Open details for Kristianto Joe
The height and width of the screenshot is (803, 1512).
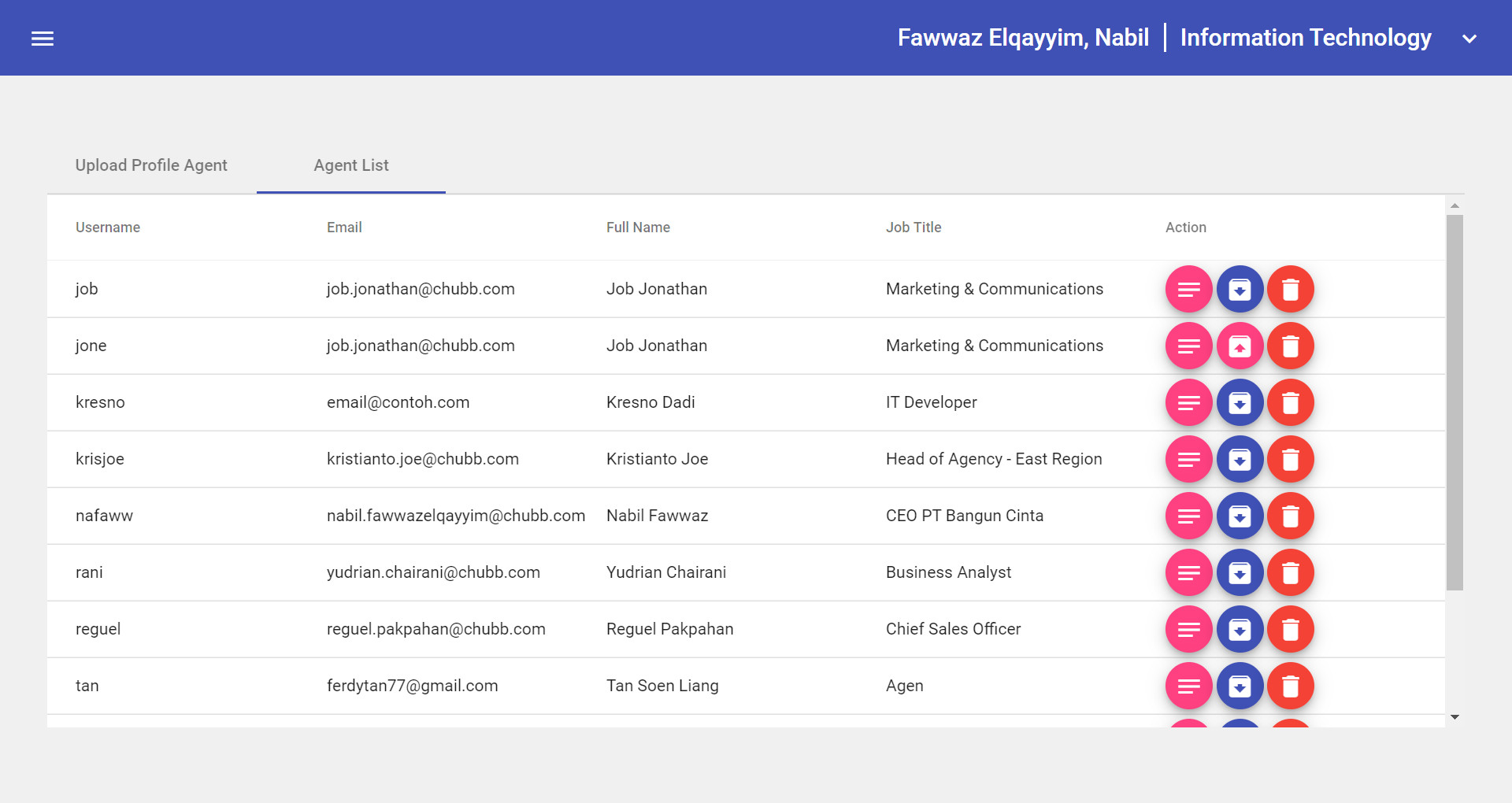click(1188, 460)
